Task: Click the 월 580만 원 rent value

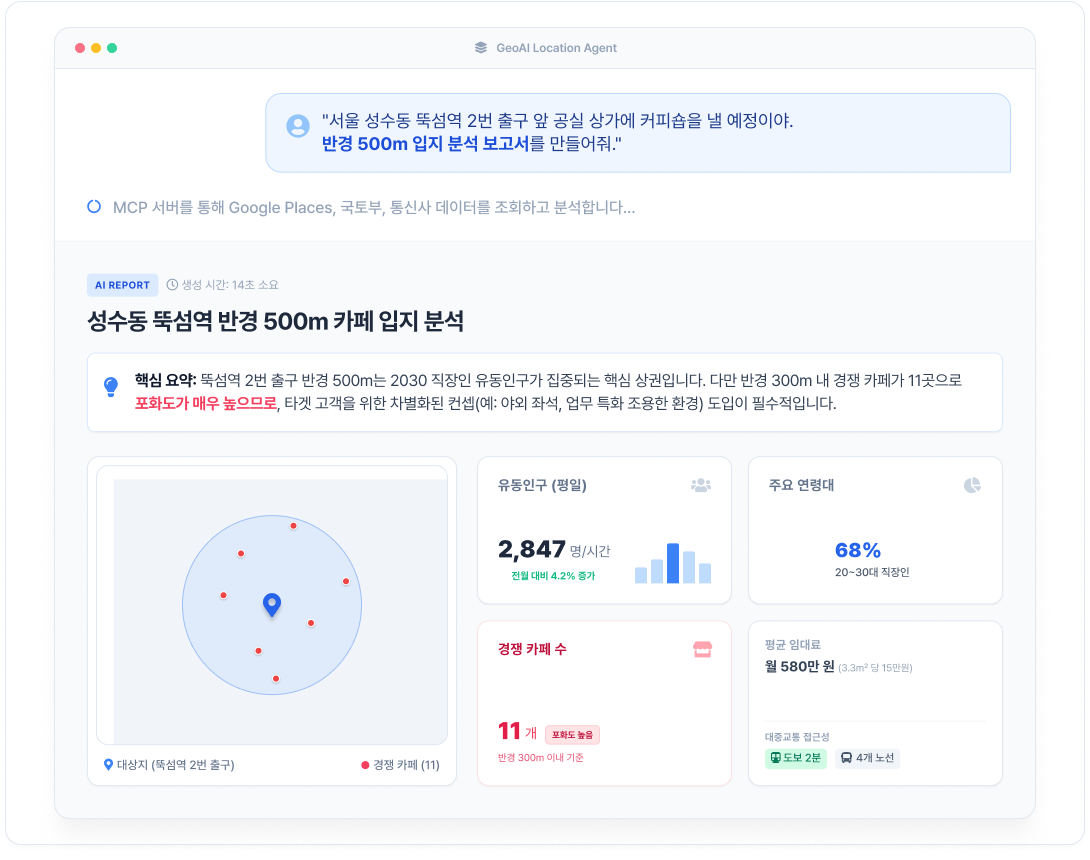Action: 799,667
